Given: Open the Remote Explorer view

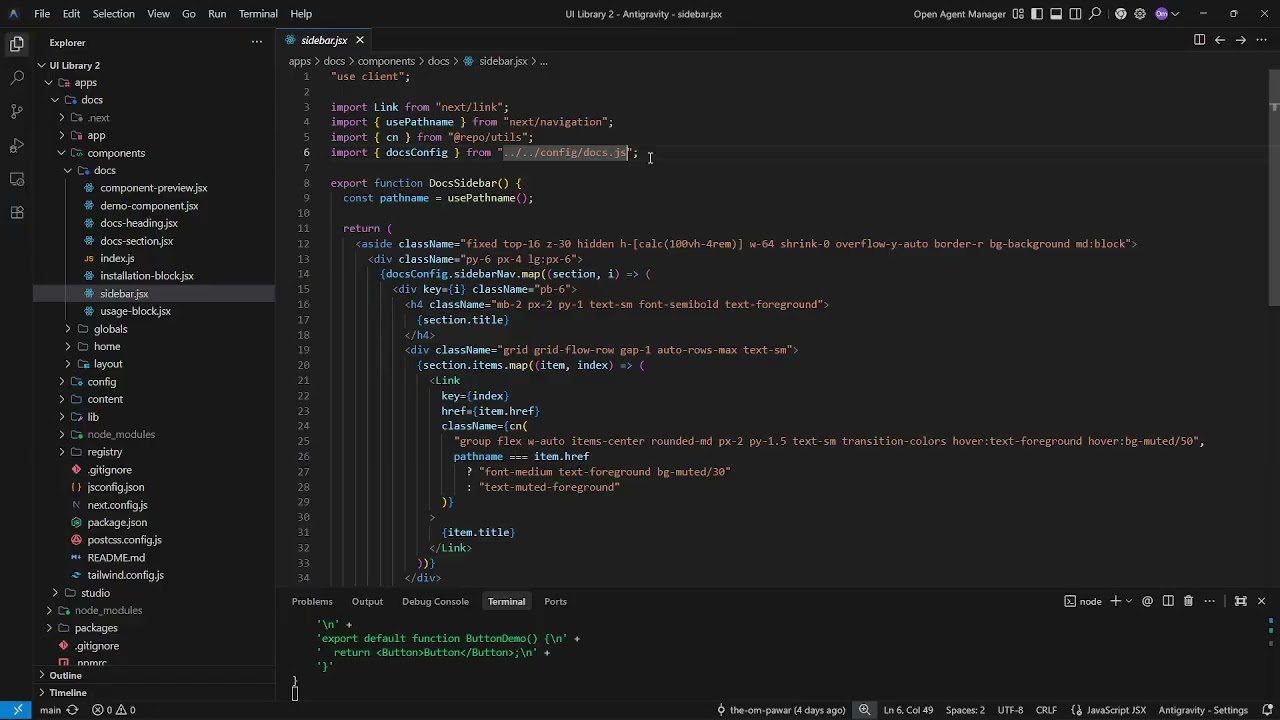Looking at the screenshot, I should coord(17,179).
